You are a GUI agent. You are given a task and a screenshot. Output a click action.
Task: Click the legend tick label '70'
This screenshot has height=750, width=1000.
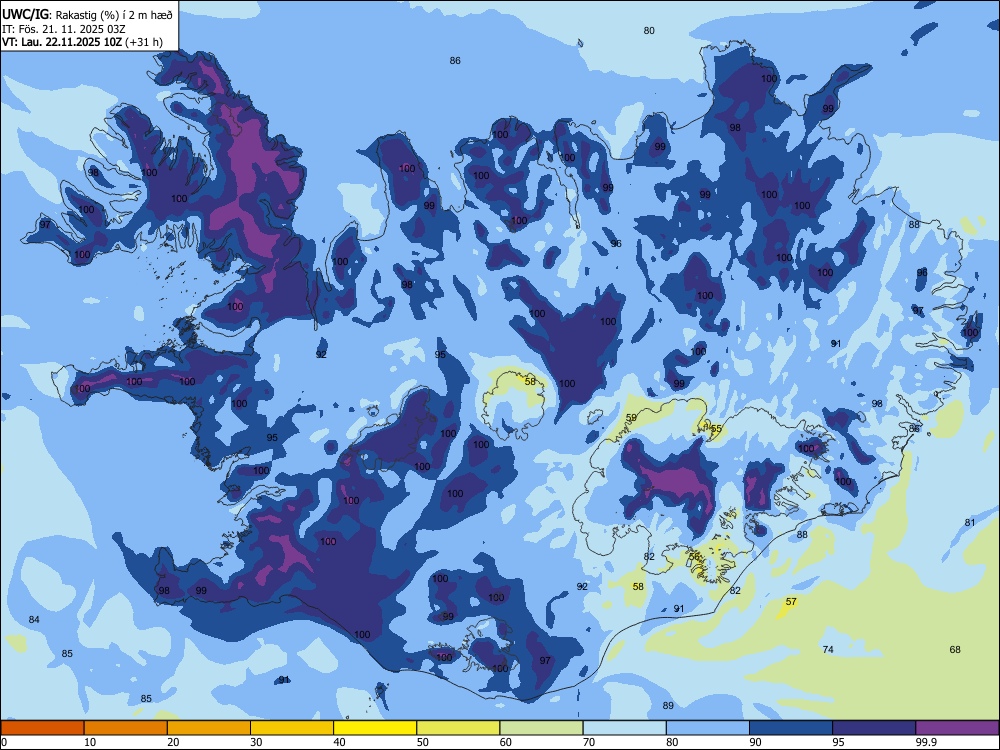point(589,742)
